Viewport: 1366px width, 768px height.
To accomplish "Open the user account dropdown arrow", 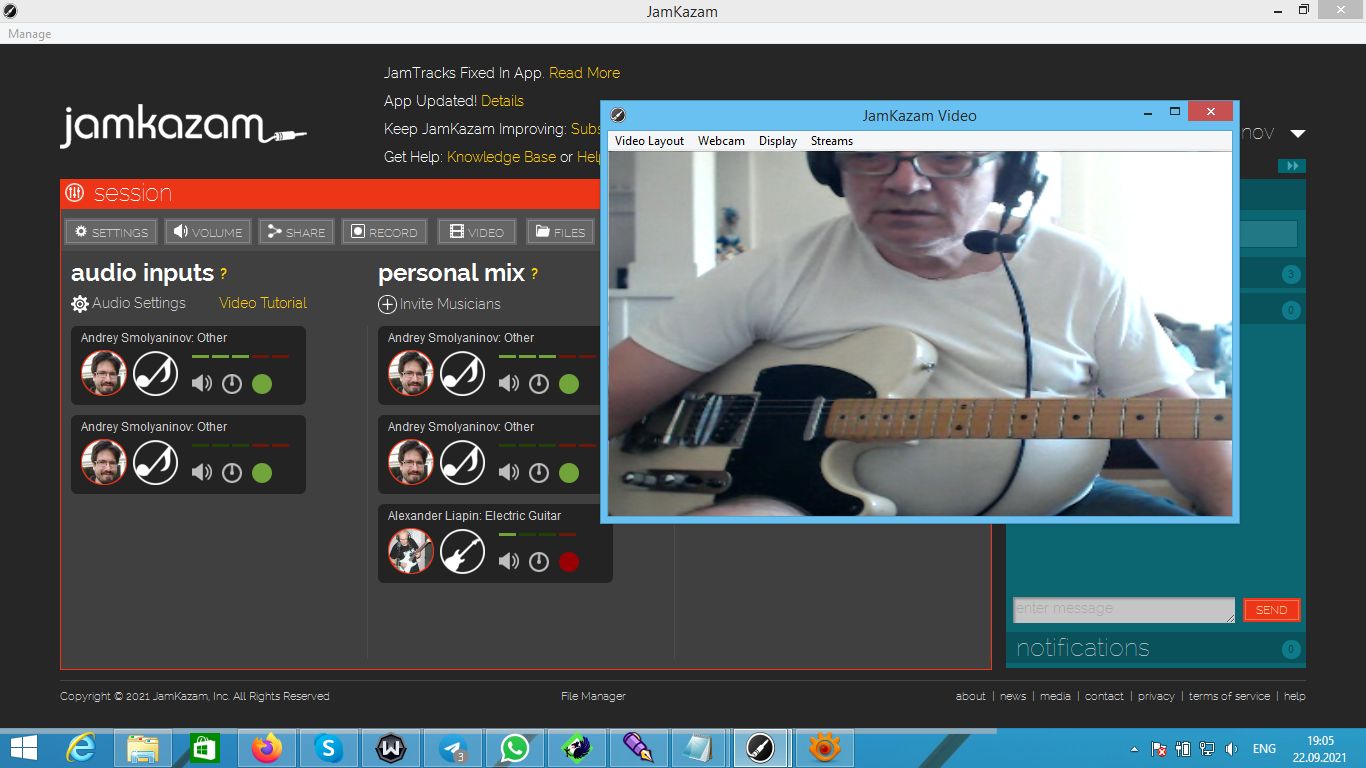I will (x=1298, y=134).
